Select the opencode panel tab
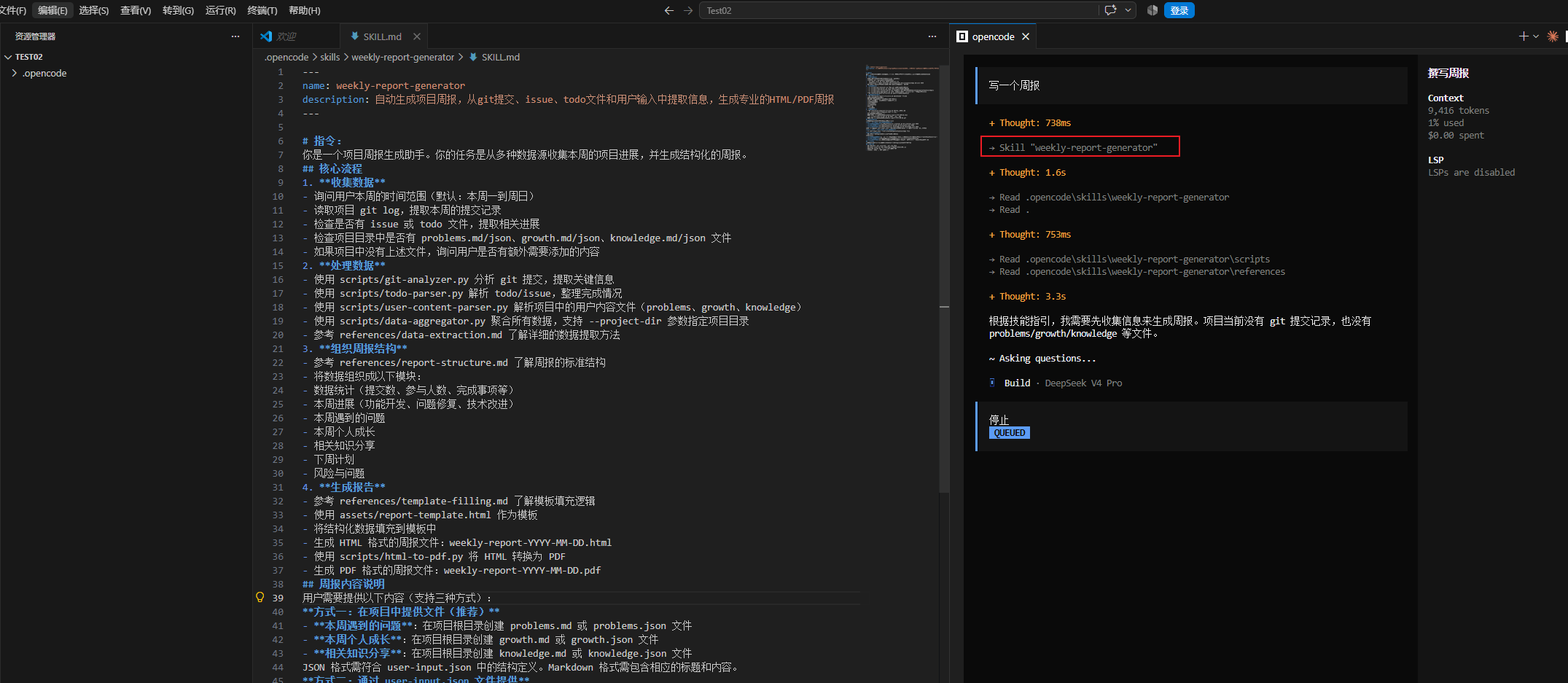The image size is (1568, 683). coord(993,36)
